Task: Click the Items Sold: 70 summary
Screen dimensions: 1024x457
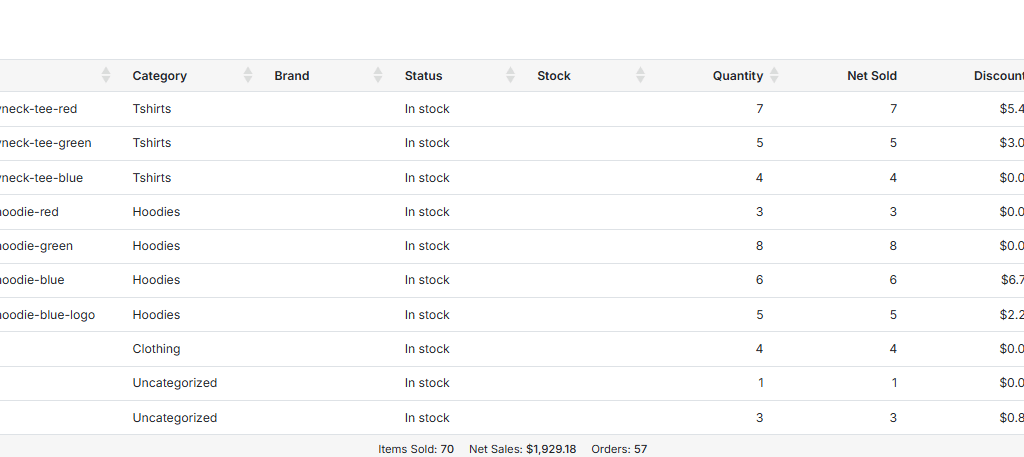Action: [416, 449]
